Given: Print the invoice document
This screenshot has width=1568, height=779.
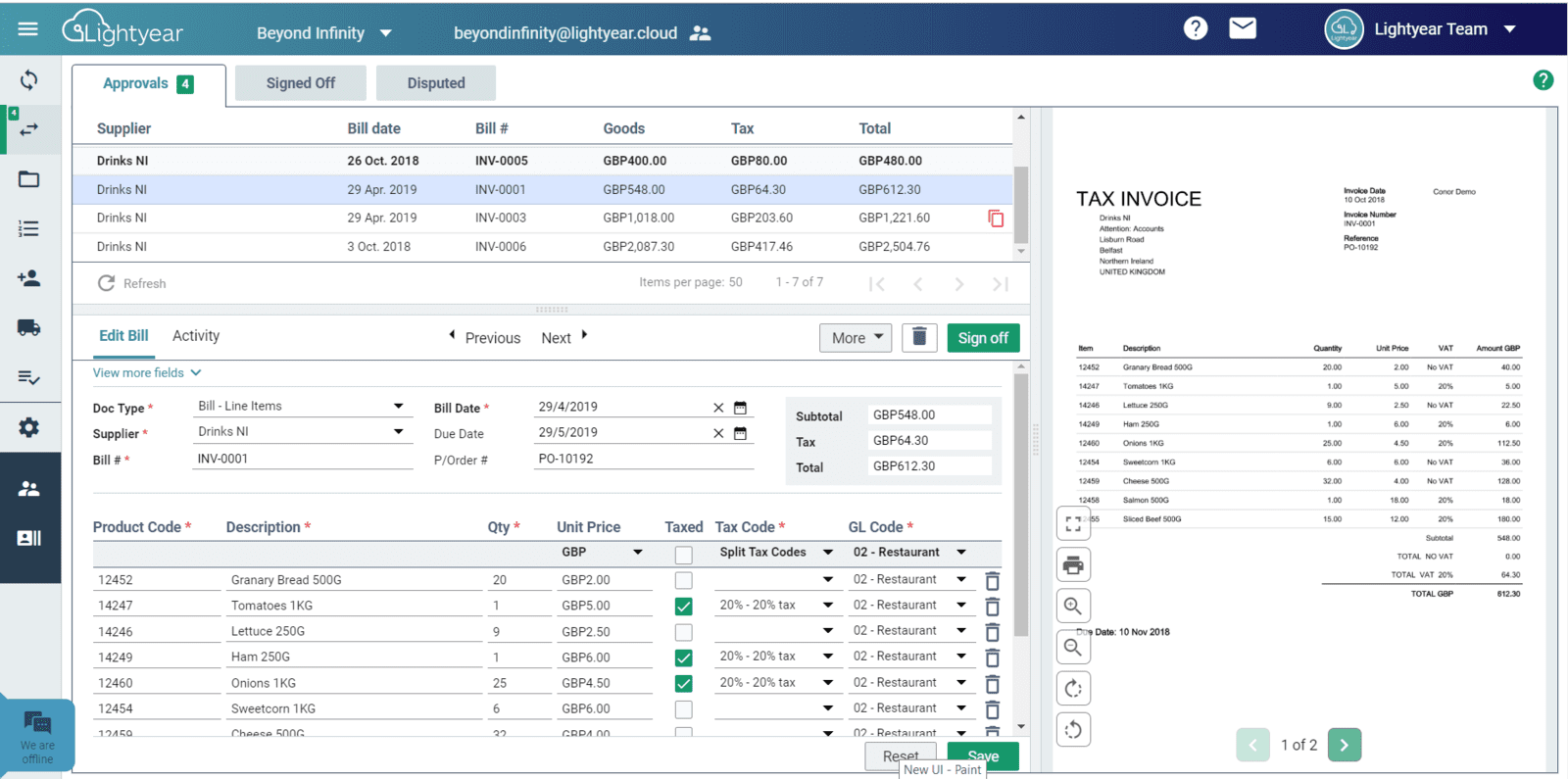Looking at the screenshot, I should point(1073,565).
